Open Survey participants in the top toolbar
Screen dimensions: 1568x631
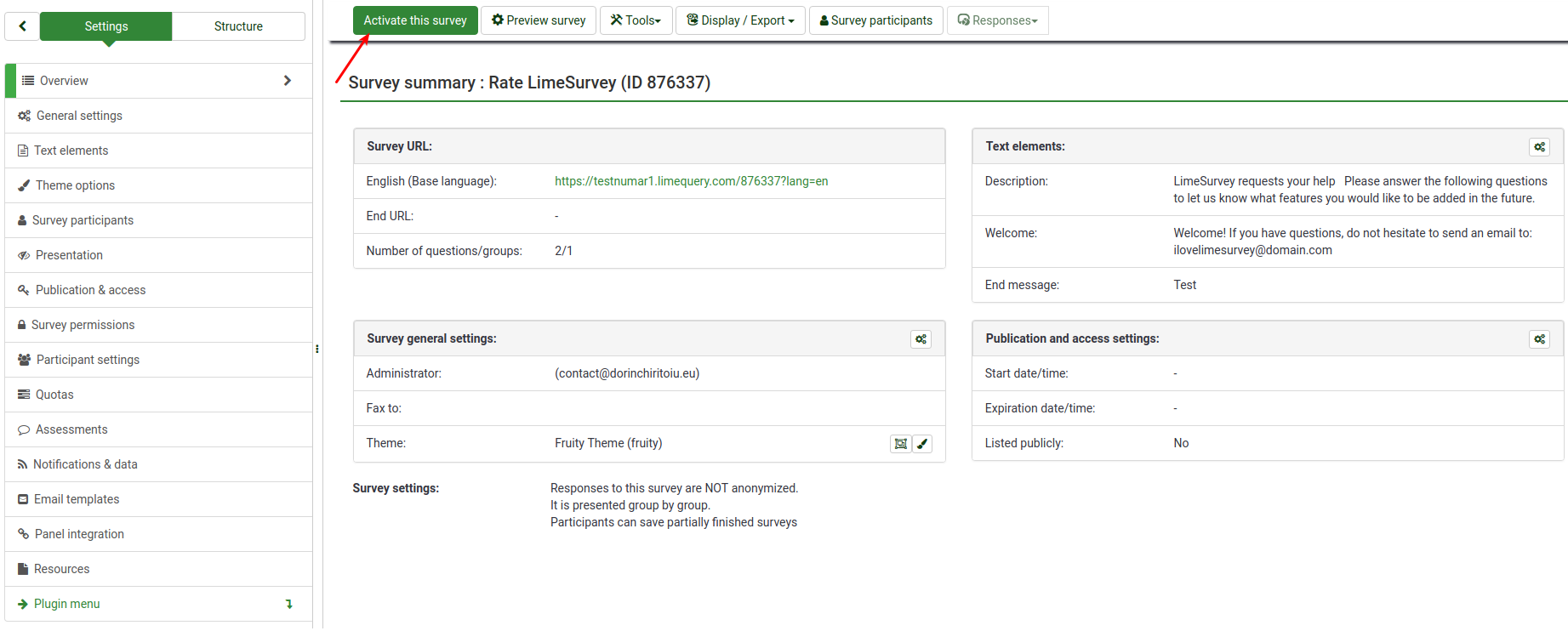[x=875, y=20]
